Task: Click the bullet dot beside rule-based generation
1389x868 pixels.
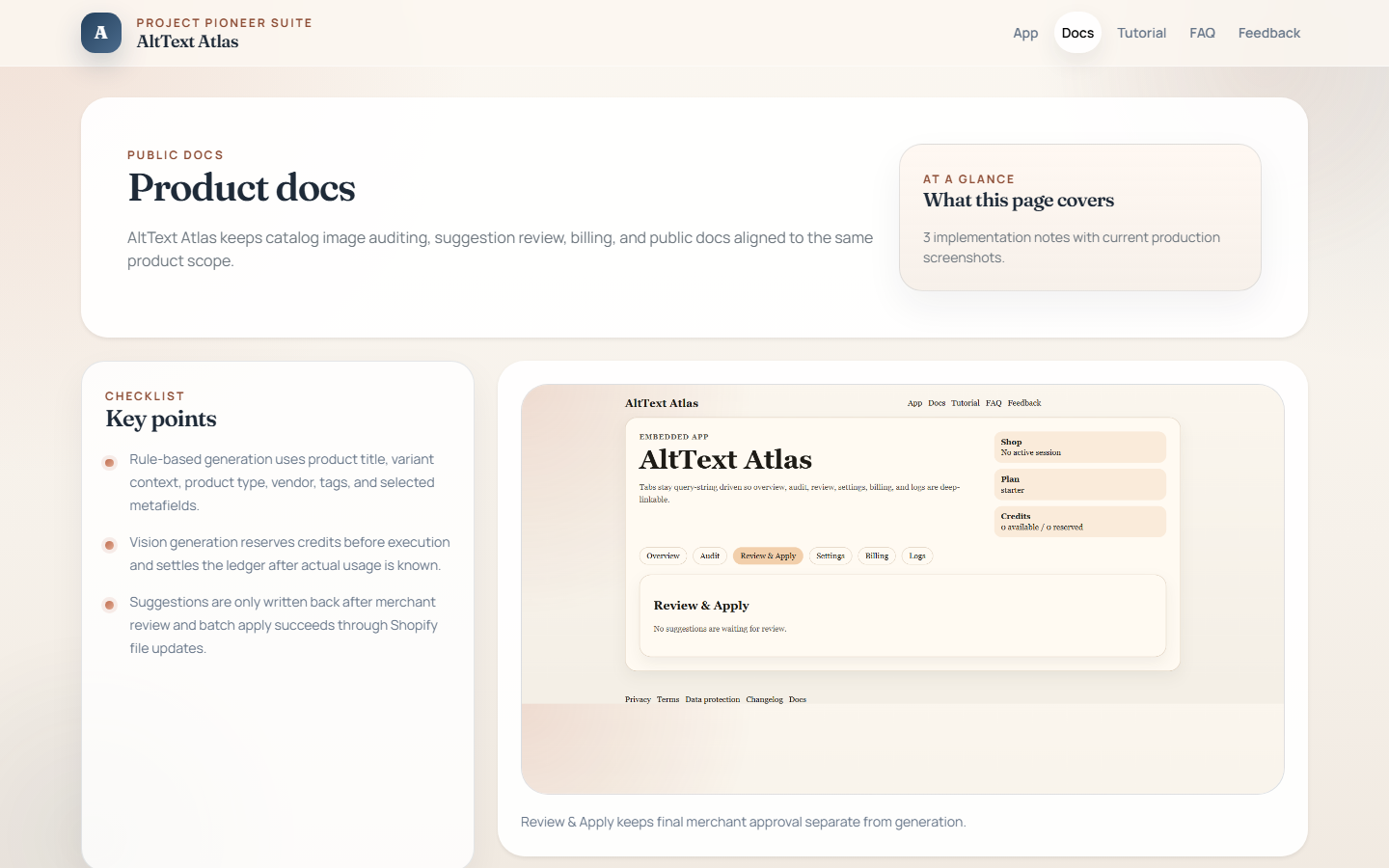Action: pos(110,463)
